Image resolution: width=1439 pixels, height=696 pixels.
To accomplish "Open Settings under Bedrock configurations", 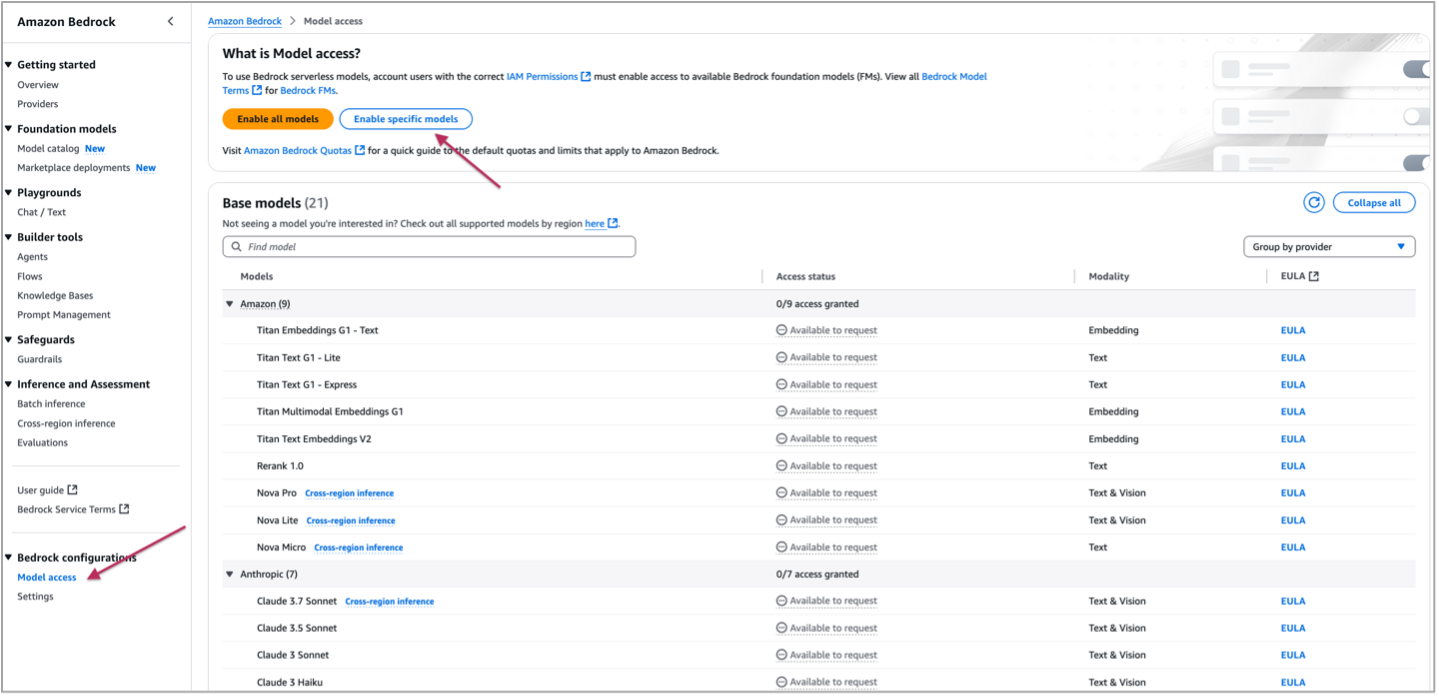I will (35, 597).
